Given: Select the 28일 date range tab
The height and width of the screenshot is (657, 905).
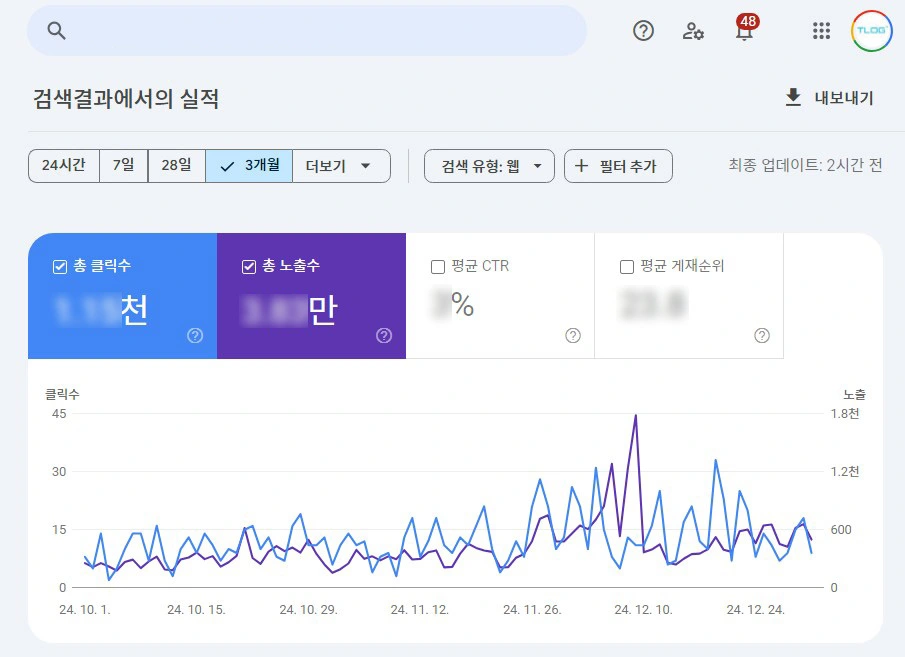Looking at the screenshot, I should (176, 166).
